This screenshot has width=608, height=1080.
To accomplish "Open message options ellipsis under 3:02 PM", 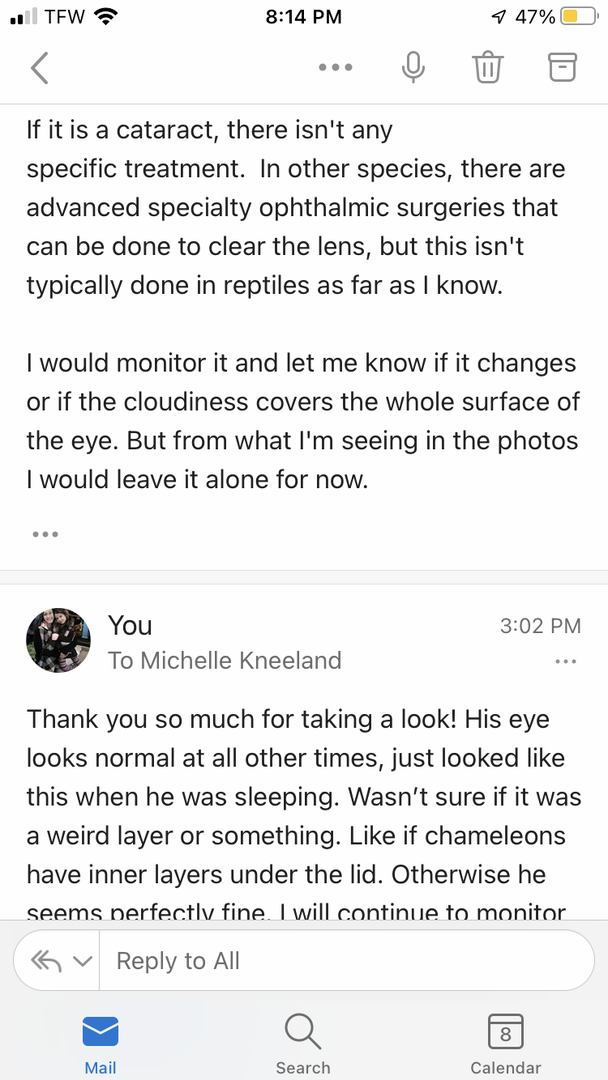I will (x=565, y=661).
